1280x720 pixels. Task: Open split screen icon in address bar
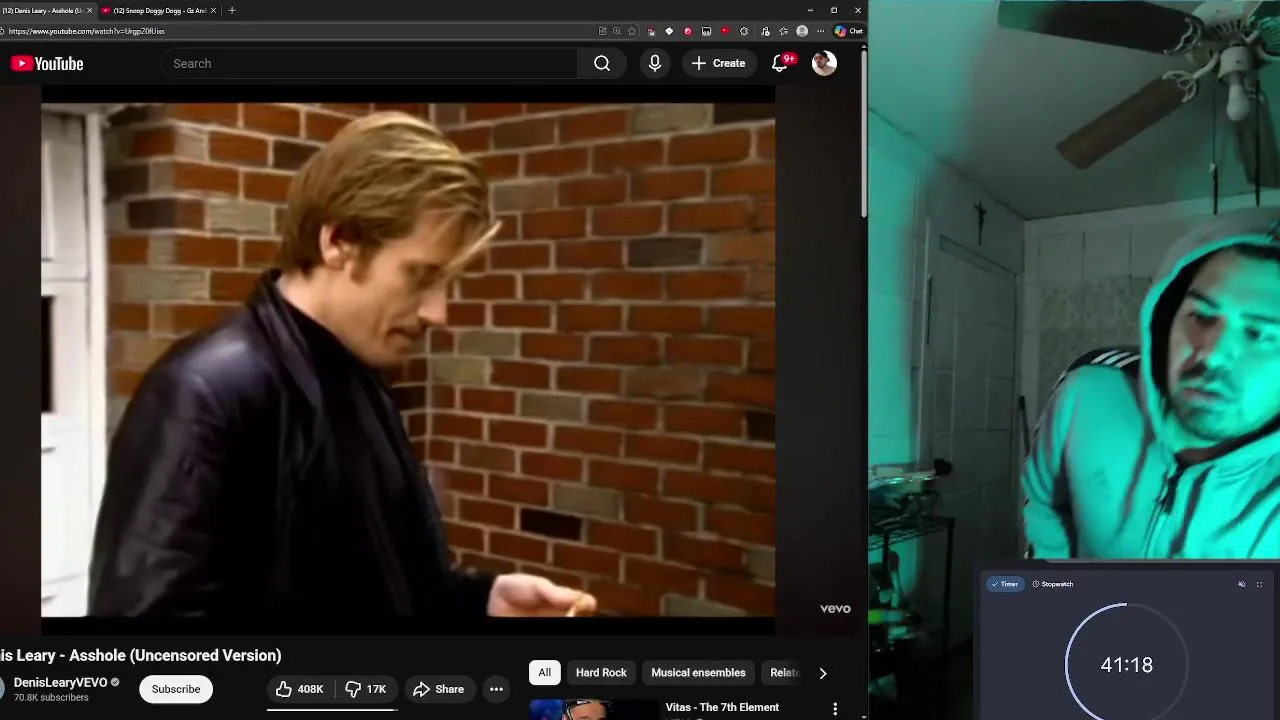[602, 31]
